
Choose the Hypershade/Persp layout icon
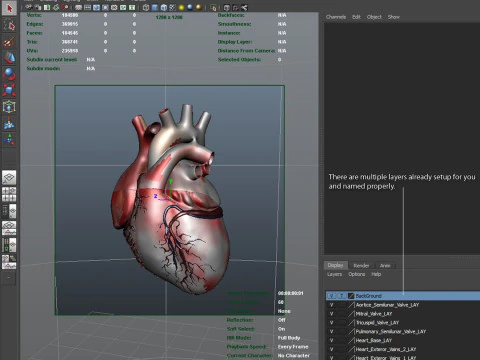point(9,245)
